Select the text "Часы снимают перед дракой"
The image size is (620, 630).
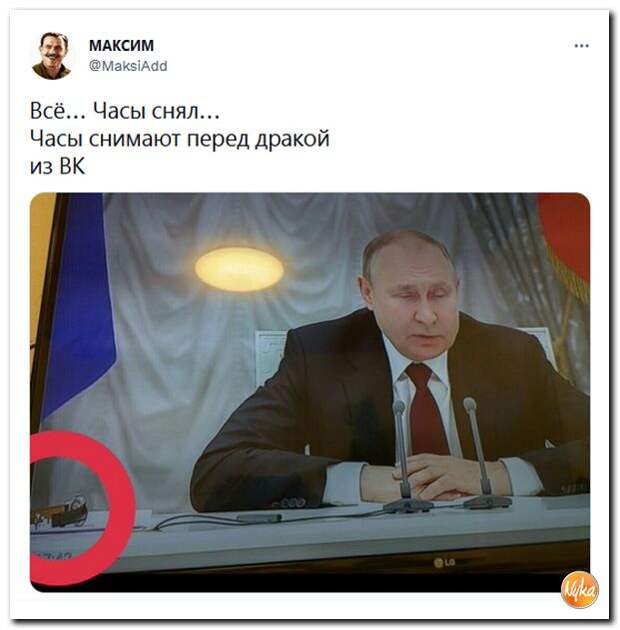click(180, 139)
